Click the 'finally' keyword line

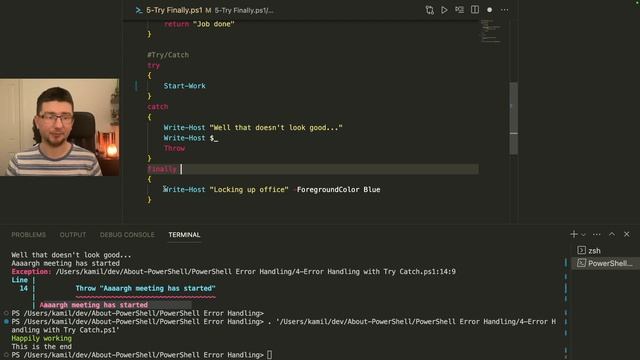click(x=162, y=169)
